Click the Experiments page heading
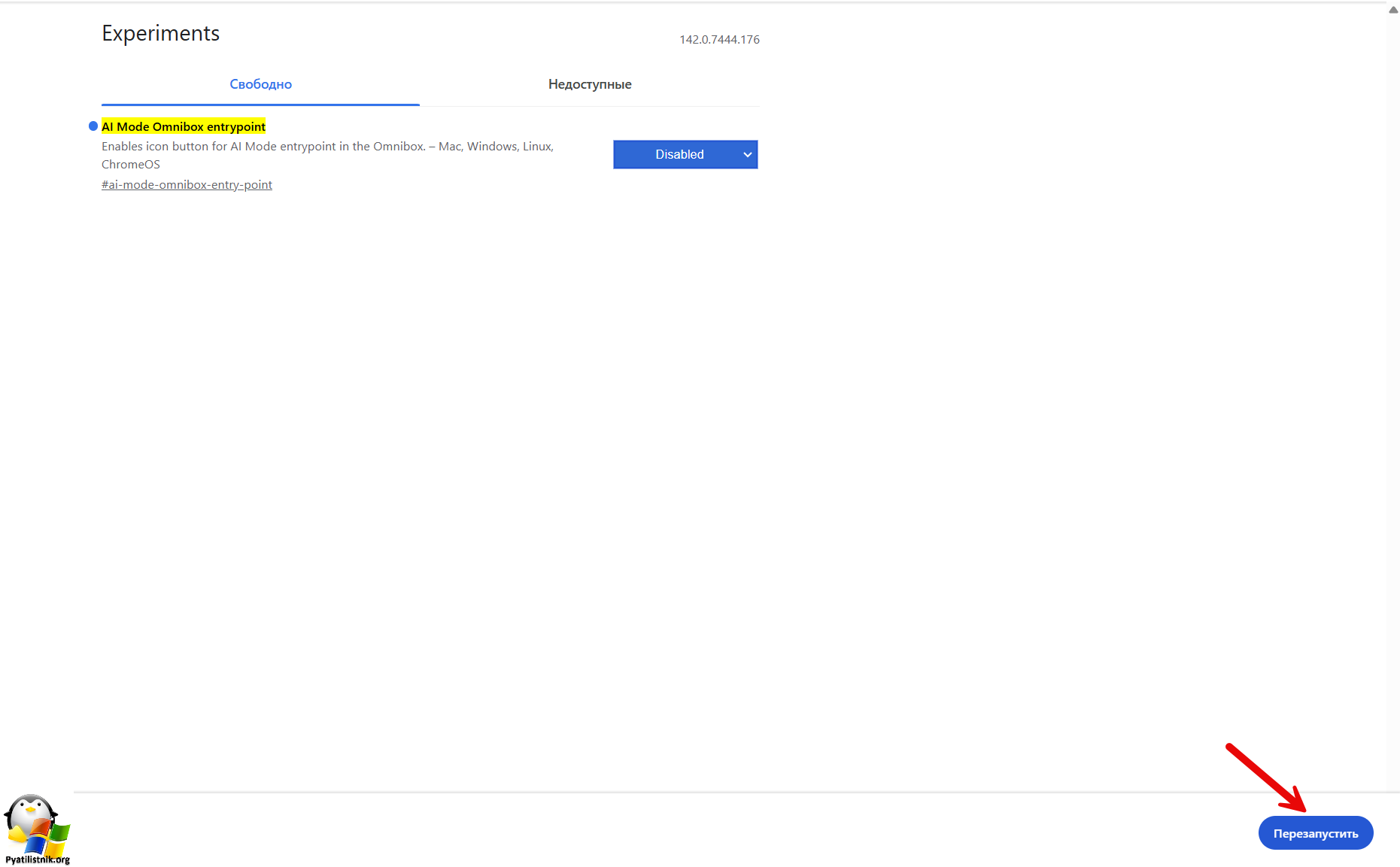1400x867 pixels. [x=160, y=33]
